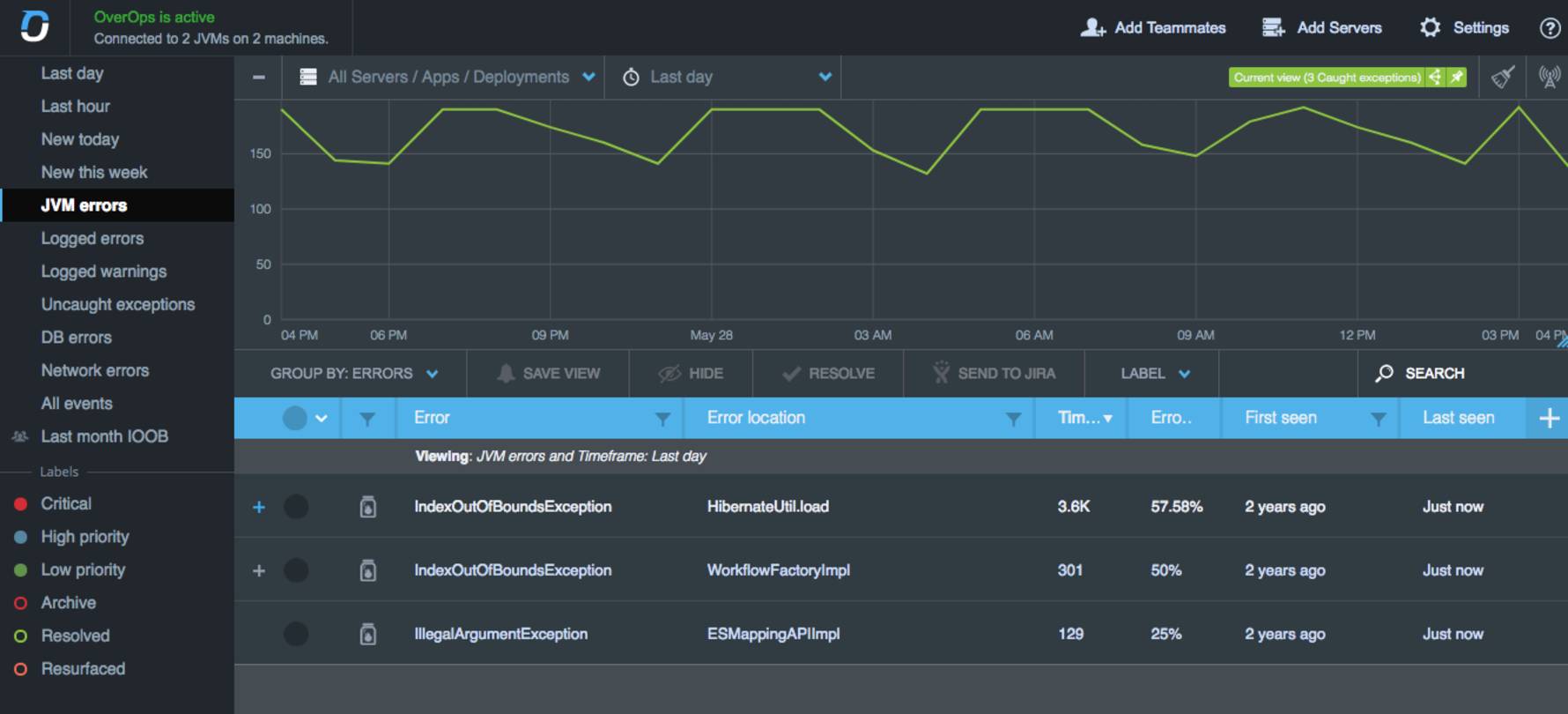This screenshot has width=1568, height=714.
Task: Filter by the Critical label
Action: point(66,503)
